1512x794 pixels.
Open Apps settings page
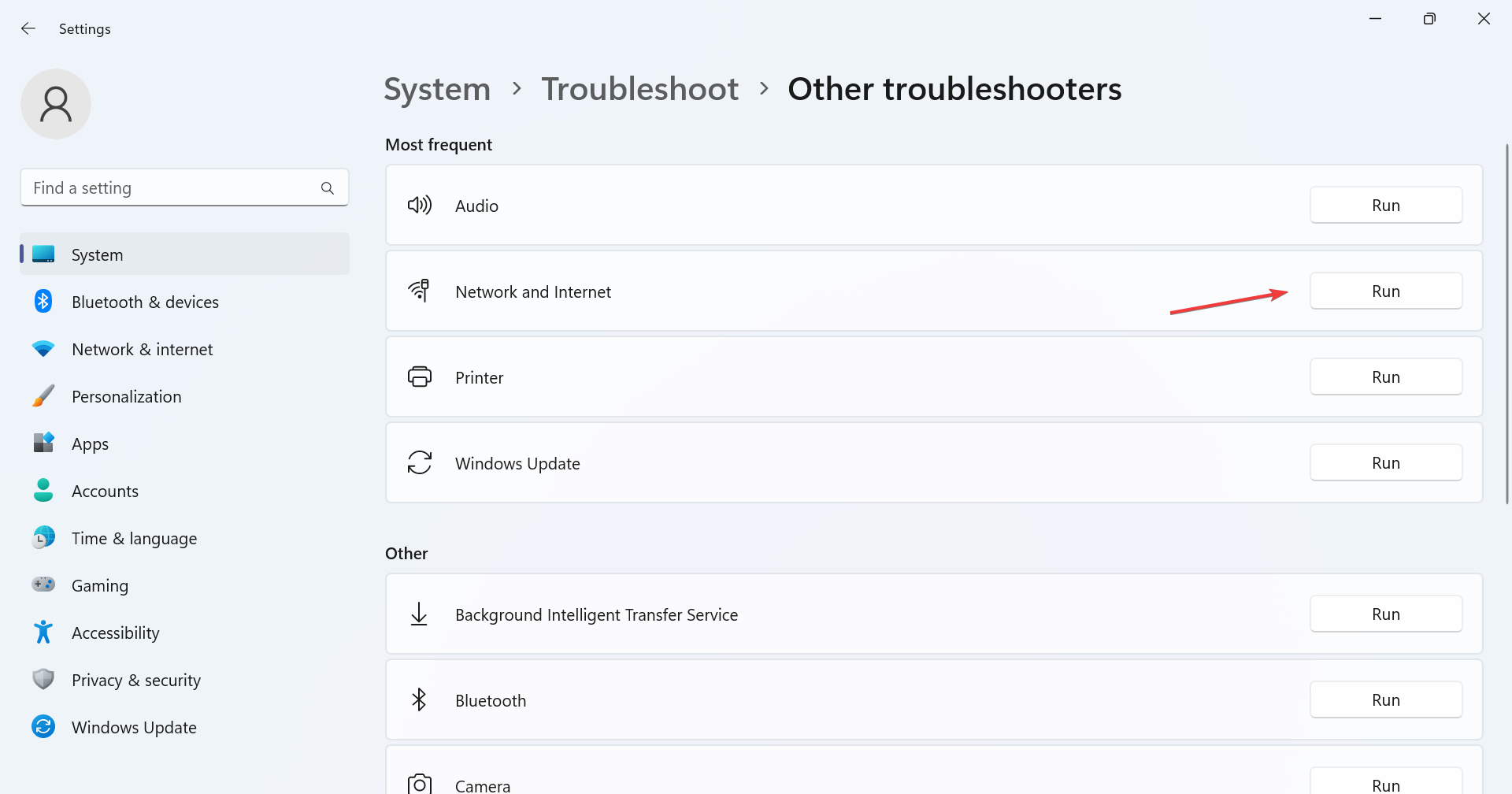point(185,443)
